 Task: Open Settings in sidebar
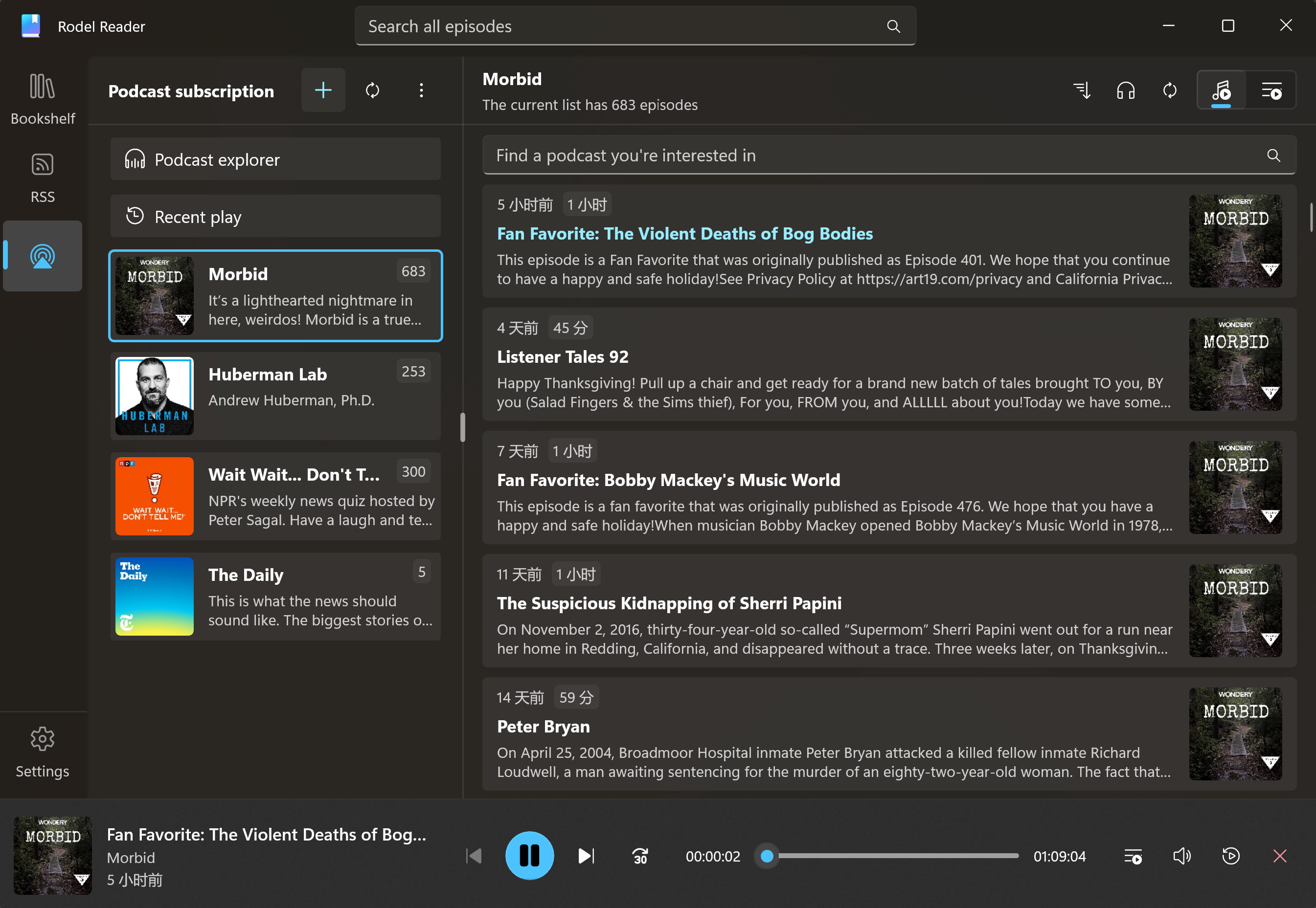pos(43,753)
